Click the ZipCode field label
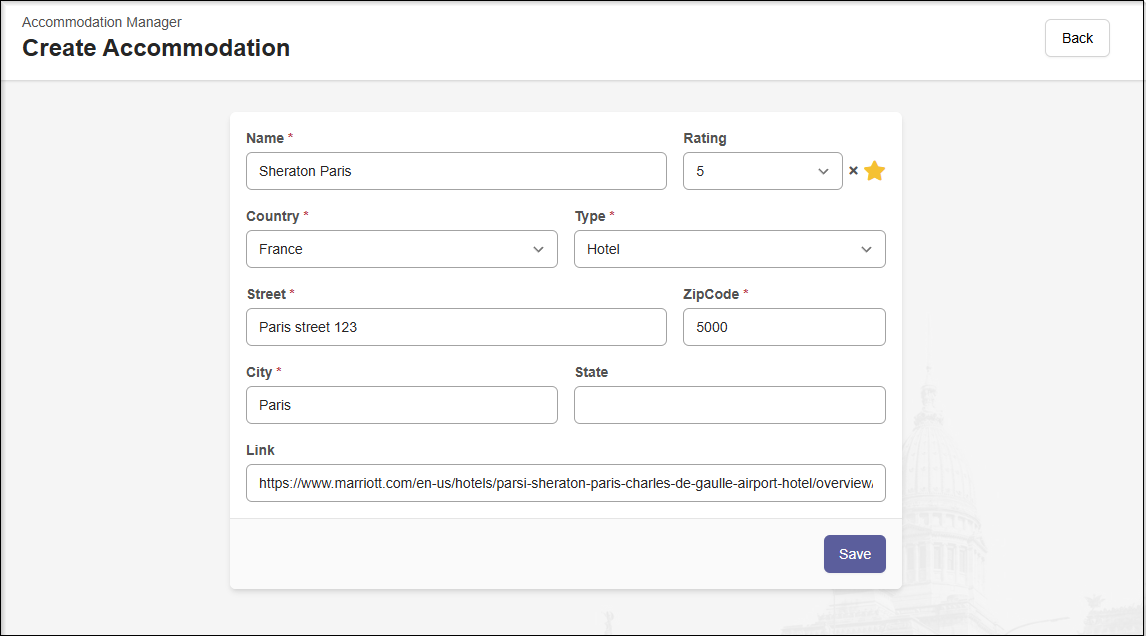This screenshot has height=636, width=1146. pyautogui.click(x=710, y=294)
